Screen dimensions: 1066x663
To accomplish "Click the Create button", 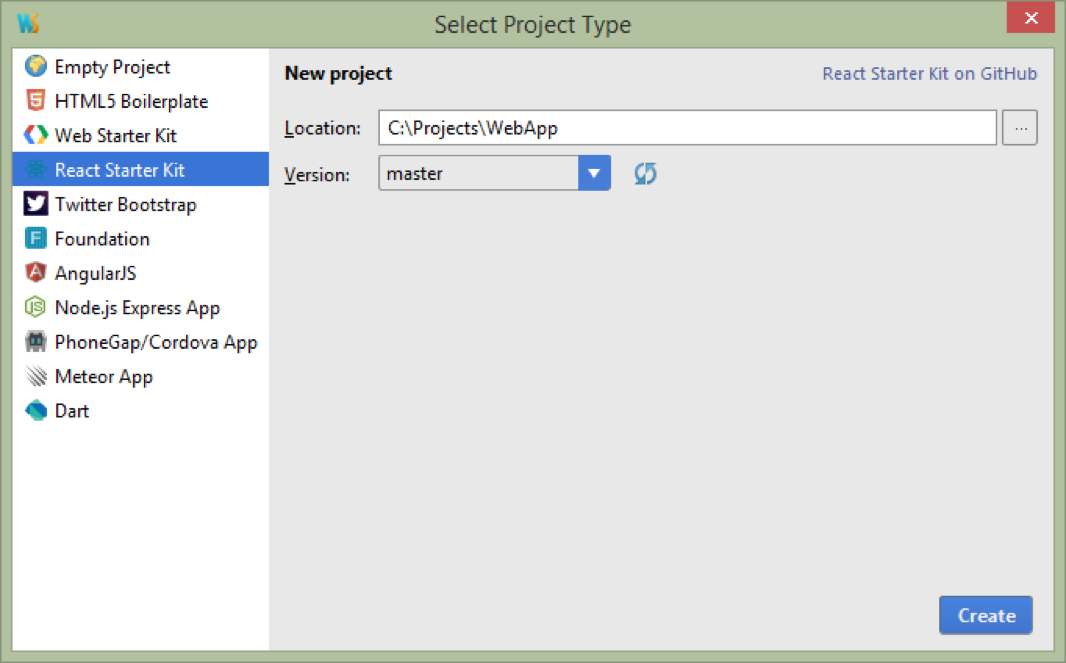I will (985, 615).
